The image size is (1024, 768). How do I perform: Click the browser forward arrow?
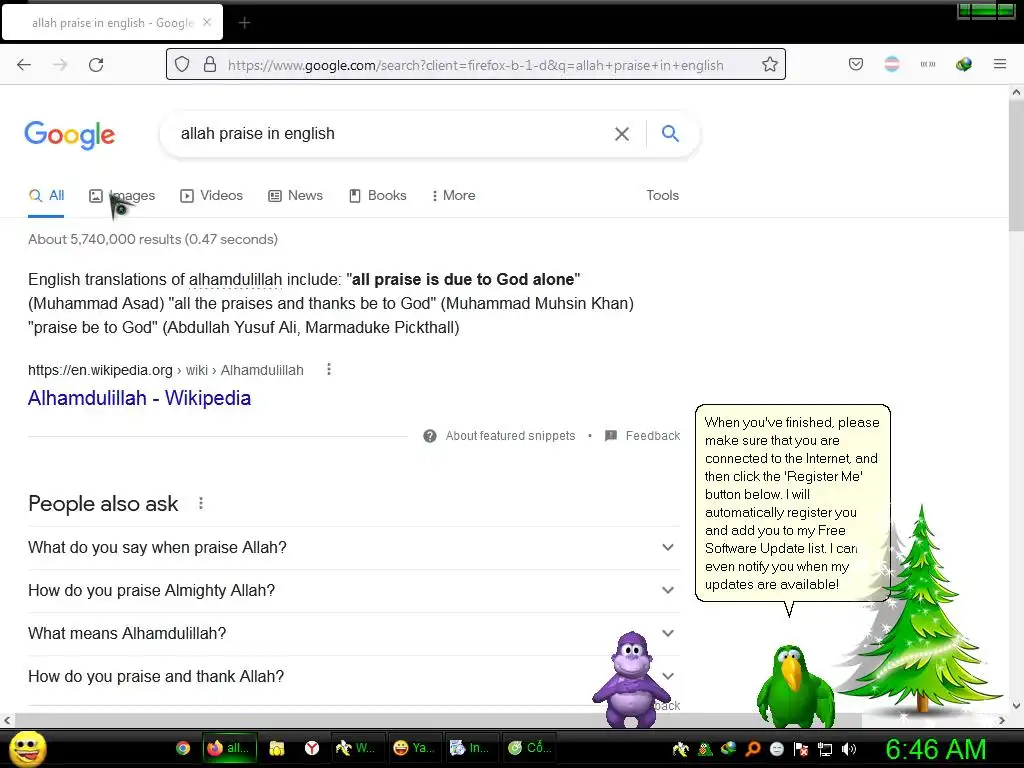tap(60, 65)
